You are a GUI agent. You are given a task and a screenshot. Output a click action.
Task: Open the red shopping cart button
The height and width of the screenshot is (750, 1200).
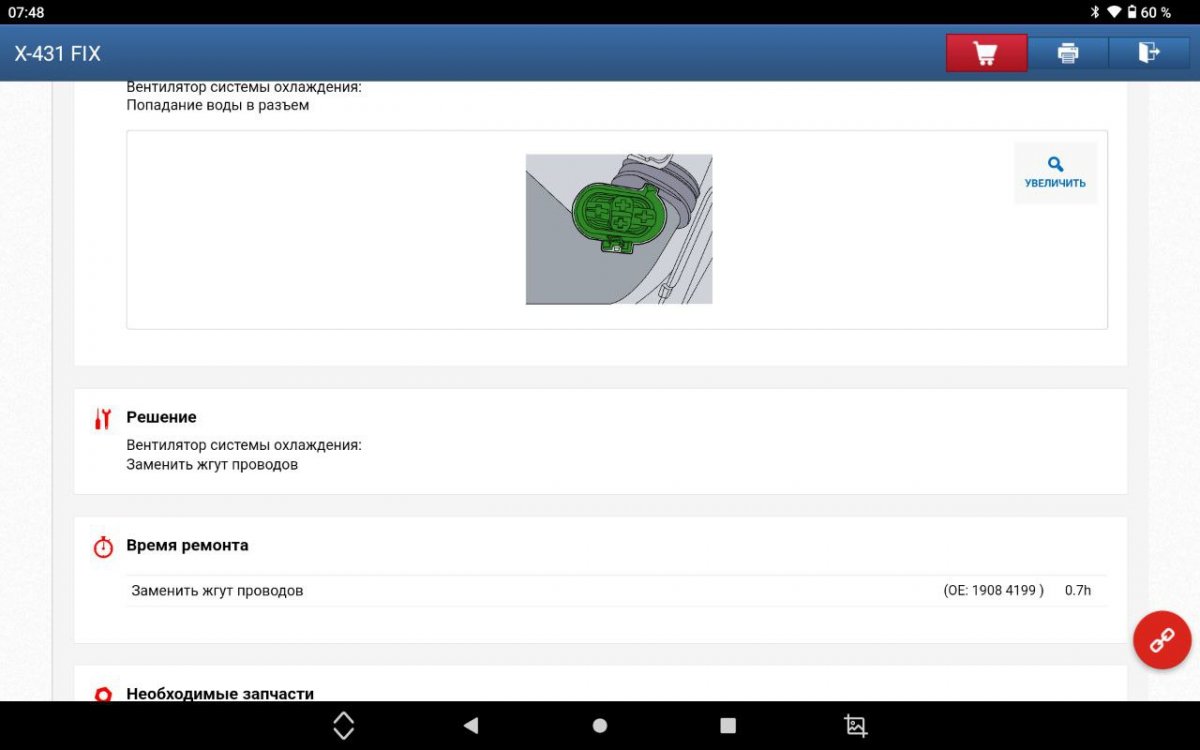tap(986, 53)
